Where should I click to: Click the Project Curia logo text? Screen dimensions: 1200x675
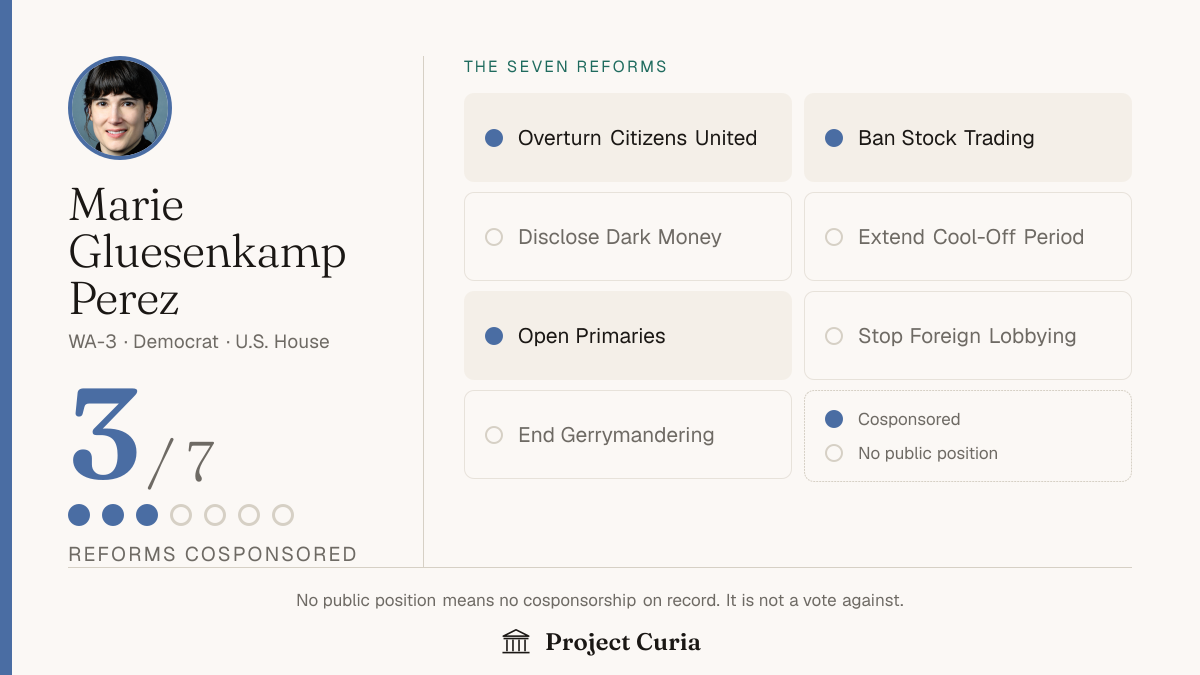pyautogui.click(x=623, y=642)
